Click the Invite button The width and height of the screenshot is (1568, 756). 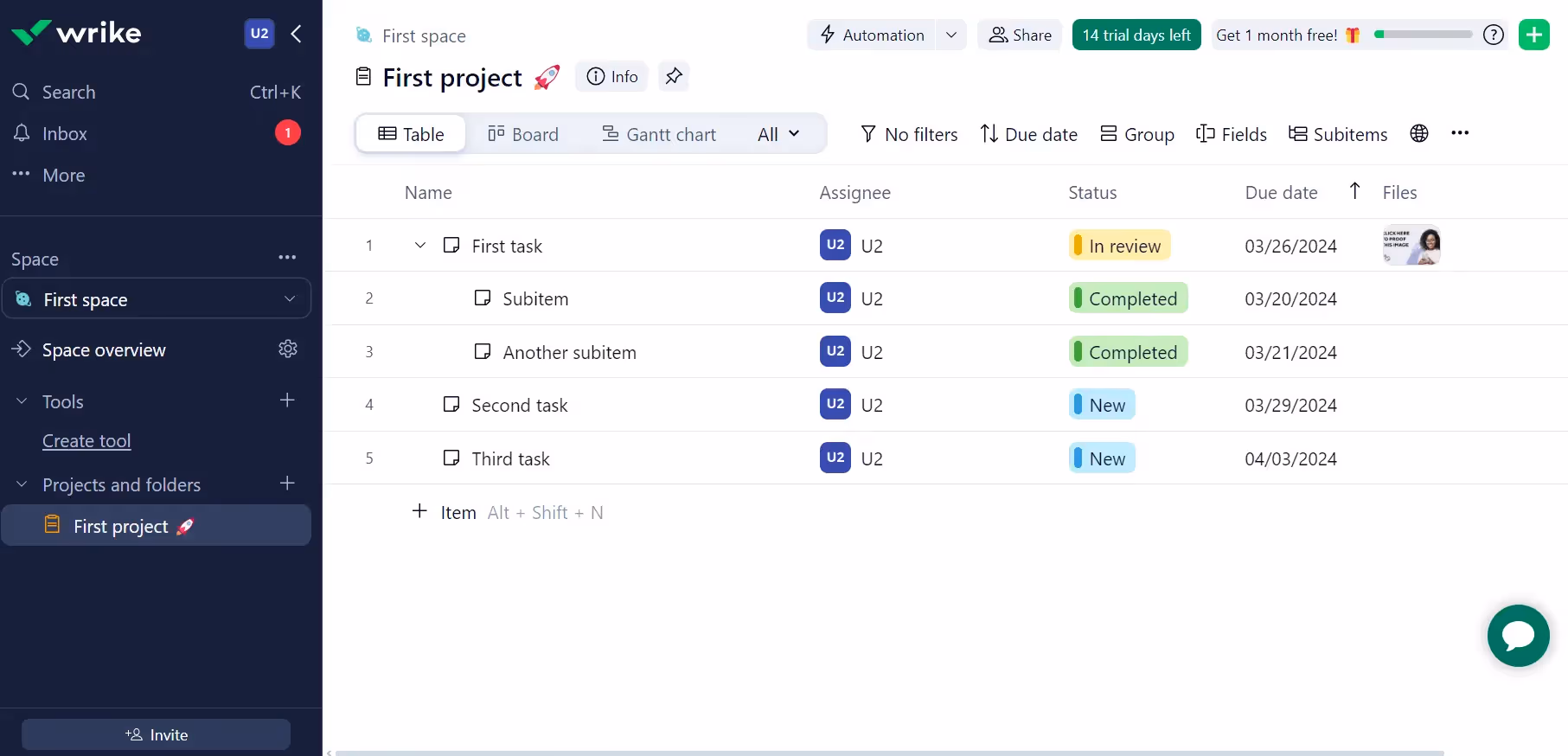tap(156, 734)
